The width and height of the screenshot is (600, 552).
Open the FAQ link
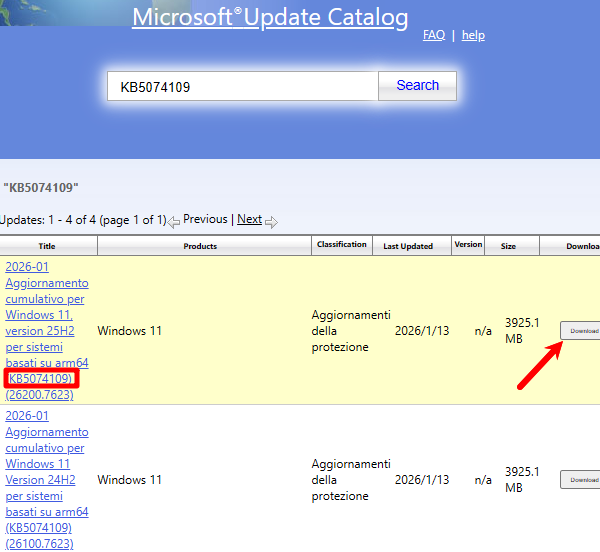tap(434, 35)
